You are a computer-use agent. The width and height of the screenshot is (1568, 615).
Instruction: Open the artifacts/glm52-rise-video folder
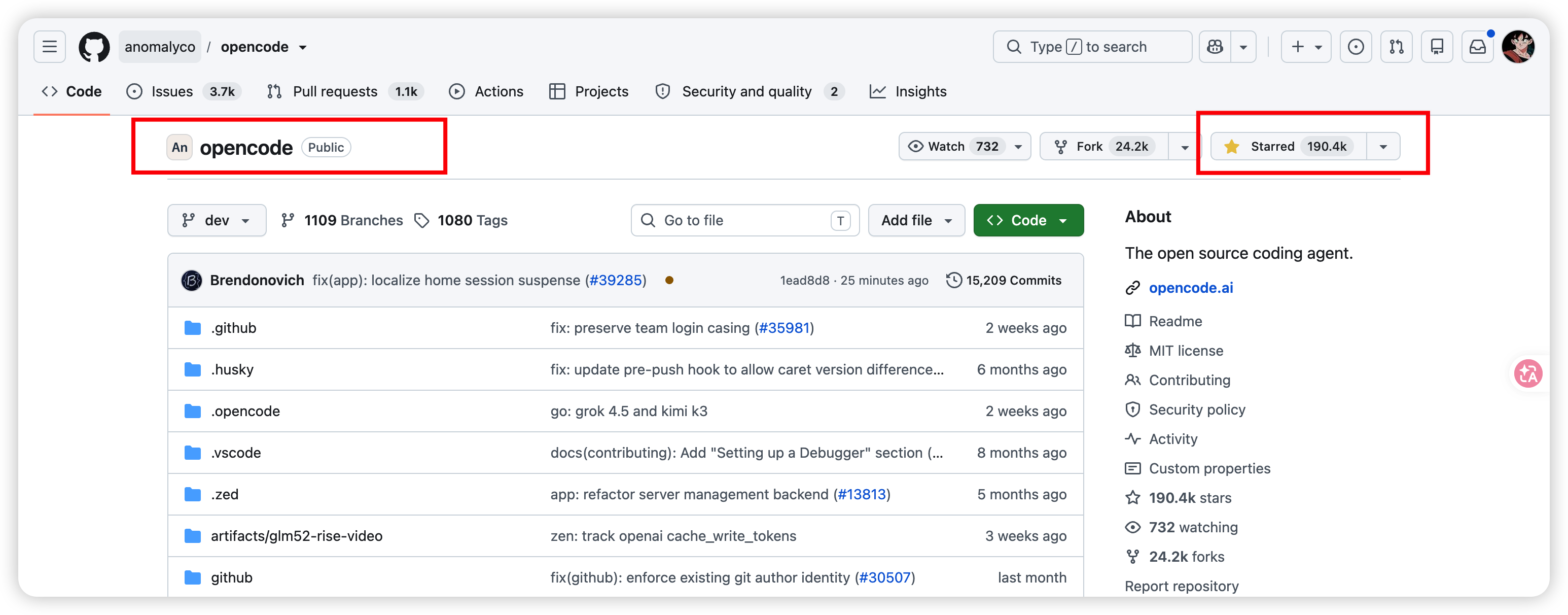297,536
